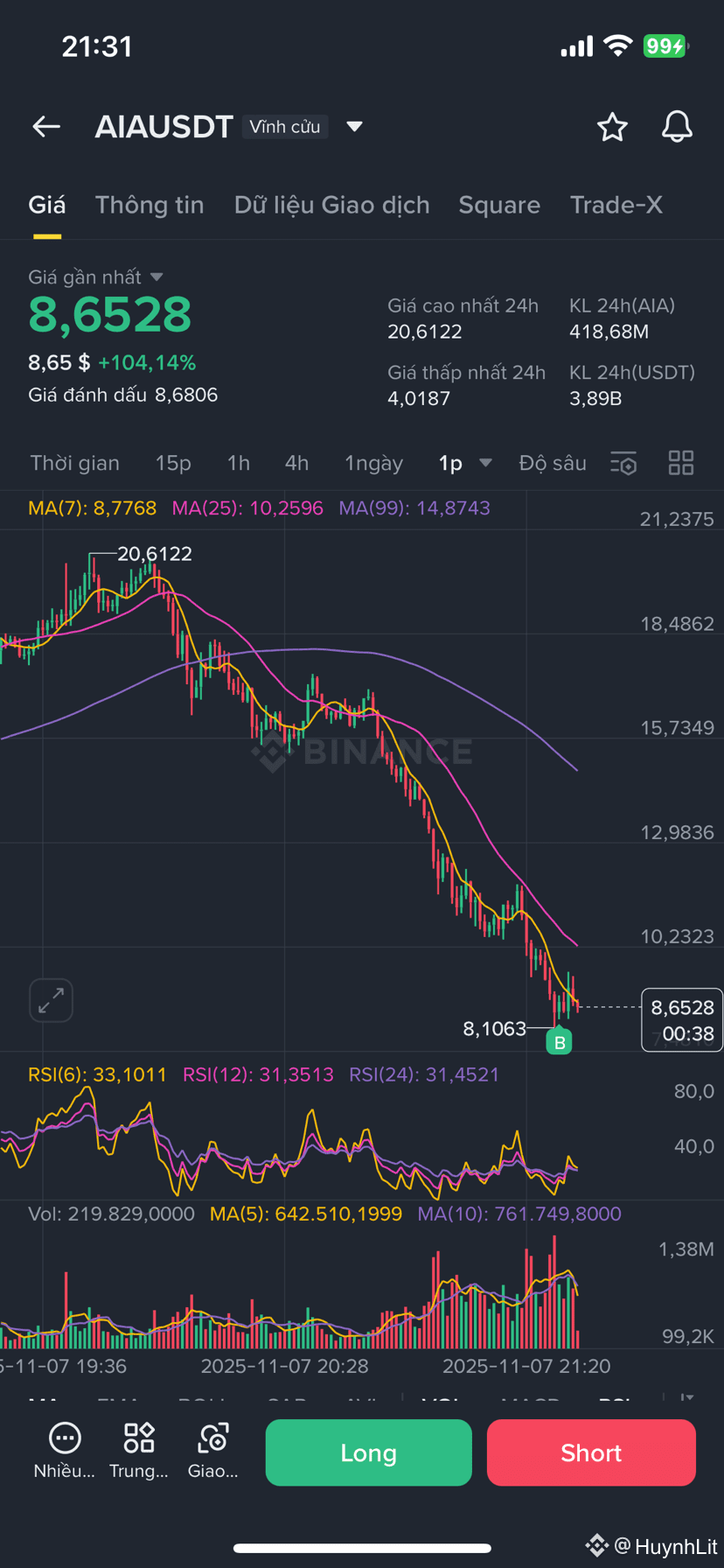
Task: Tap the MA(7): 8,7768 indicator label
Action: point(93,508)
